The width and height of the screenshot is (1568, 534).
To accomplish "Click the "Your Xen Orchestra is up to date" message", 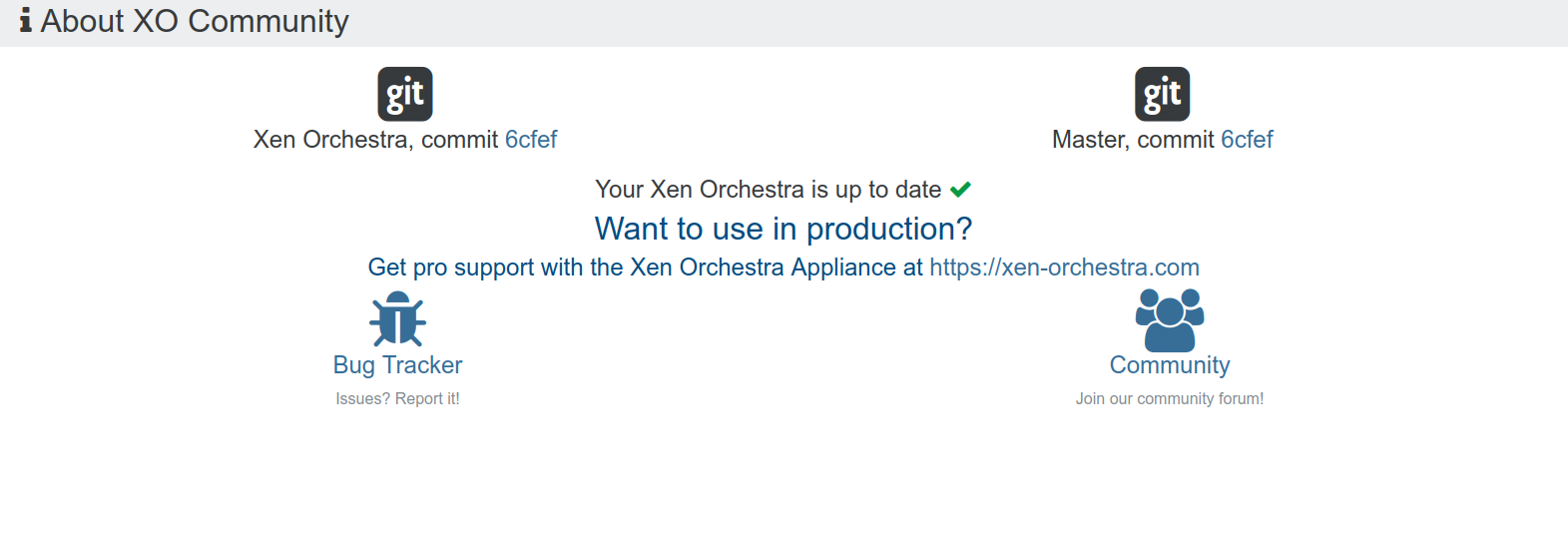I will 768,190.
